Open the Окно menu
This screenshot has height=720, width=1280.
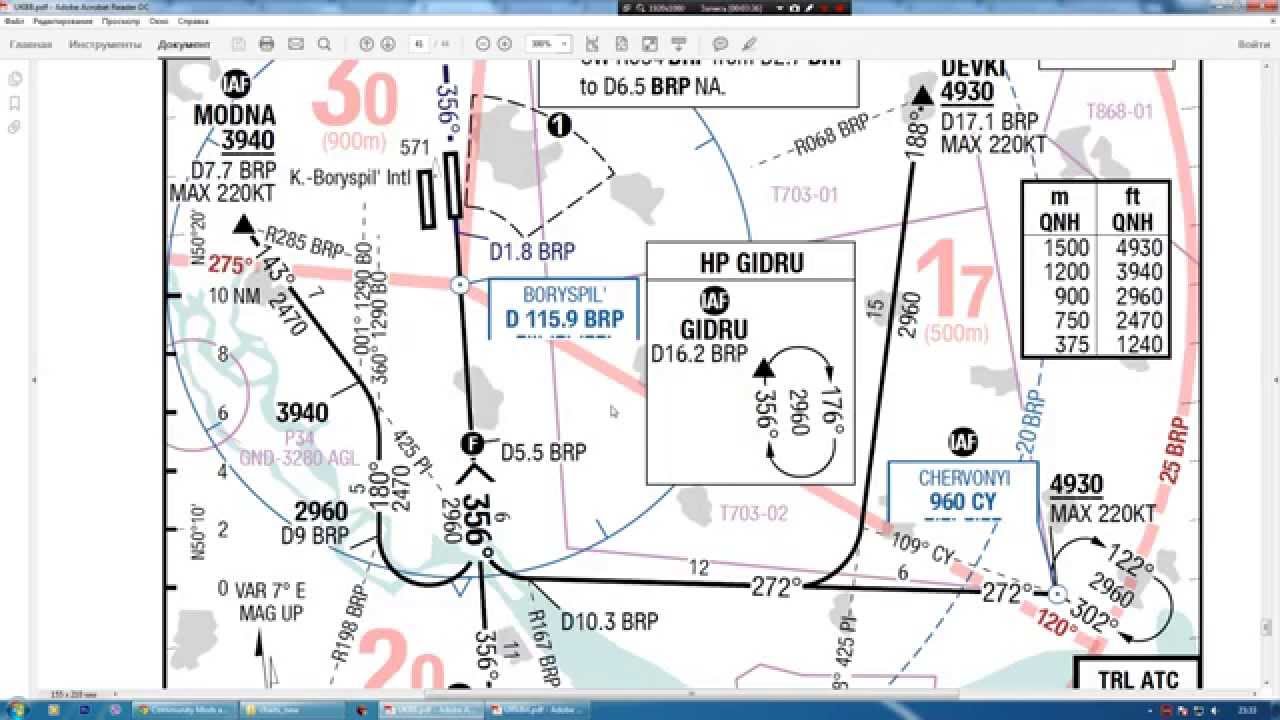point(159,20)
